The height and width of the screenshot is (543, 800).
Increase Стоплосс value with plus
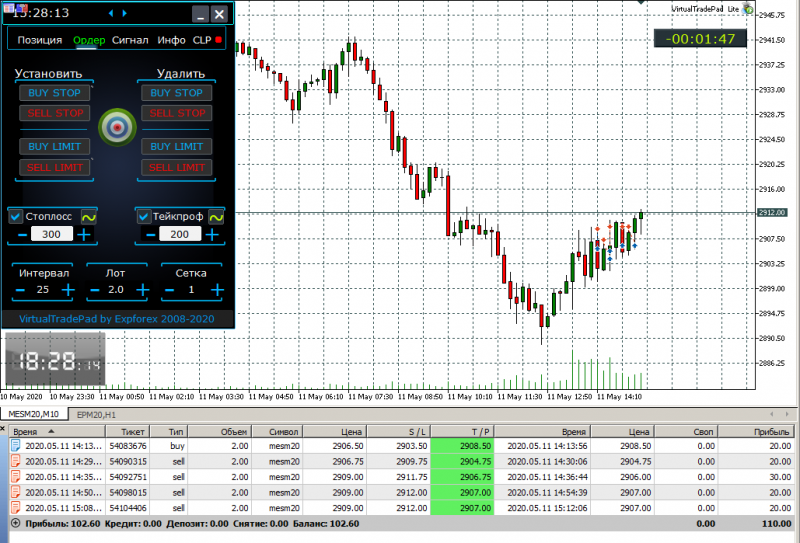click(84, 235)
